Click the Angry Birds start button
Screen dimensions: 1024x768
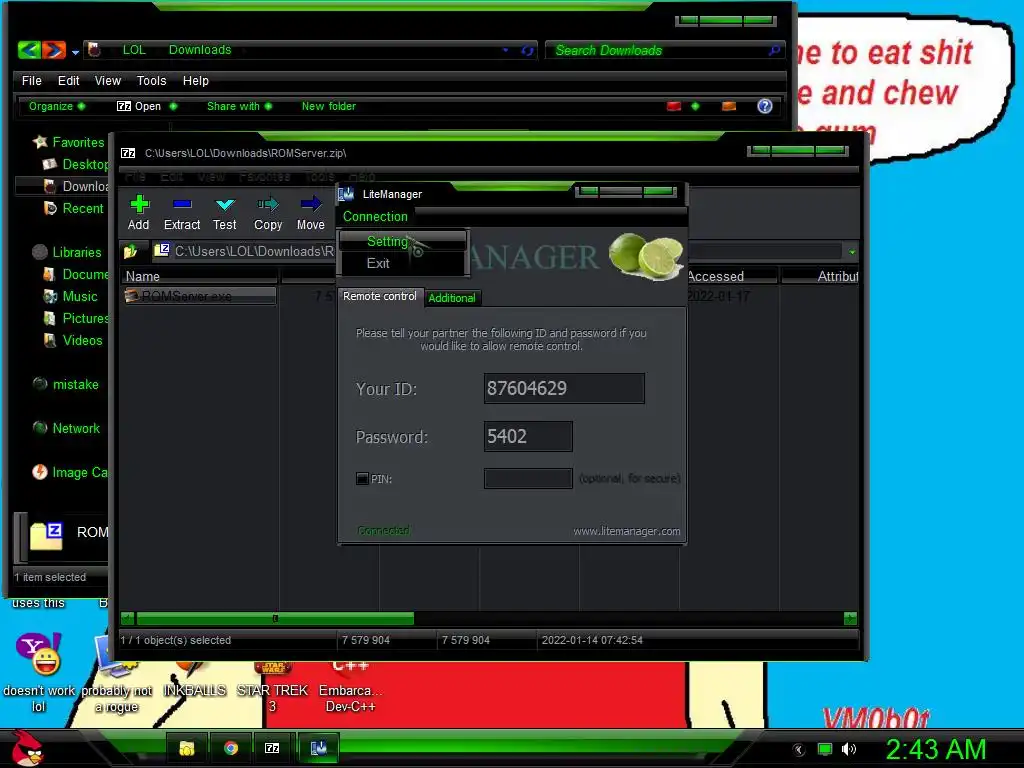[x=27, y=748]
